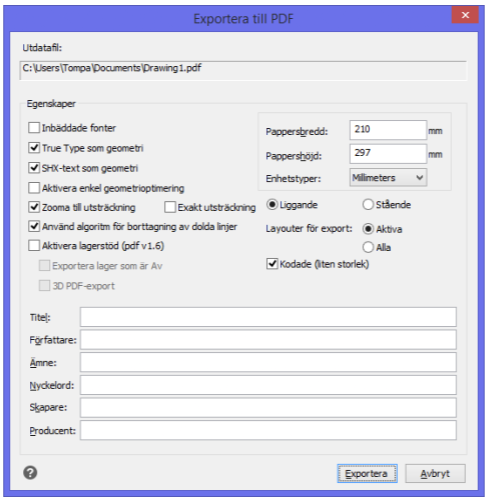Enable Aktivera lagerstöd (pdf v1.6)
The width and height of the screenshot is (487, 498).
pyautogui.click(x=34, y=246)
